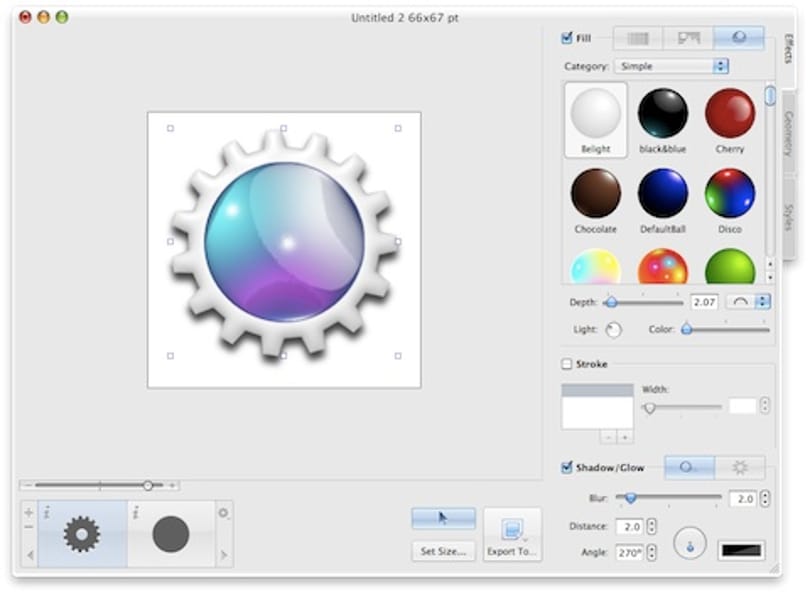
Task: Click the stroke Width stepper
Action: (x=765, y=406)
